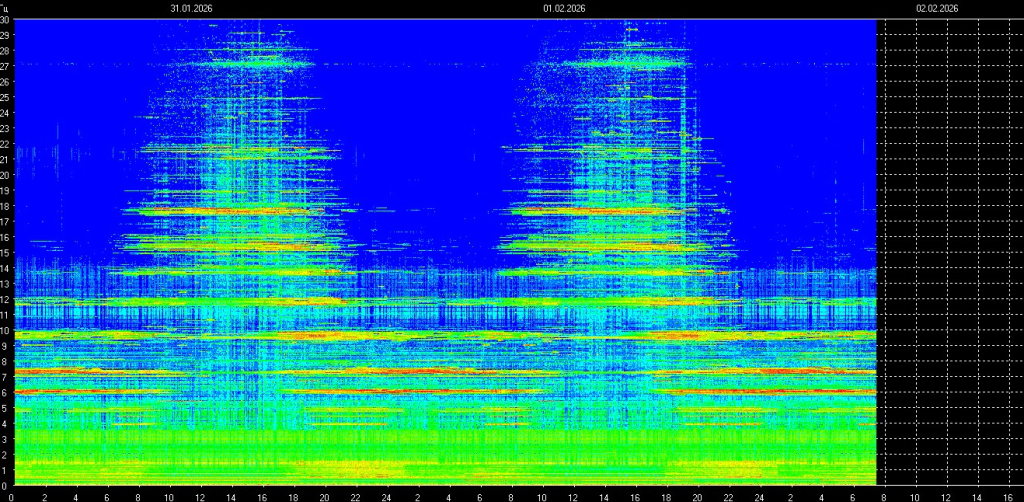The width and height of the screenshot is (1024, 502).
Task: Click the 20 tick on frequency axis
Action: click(x=5, y=175)
